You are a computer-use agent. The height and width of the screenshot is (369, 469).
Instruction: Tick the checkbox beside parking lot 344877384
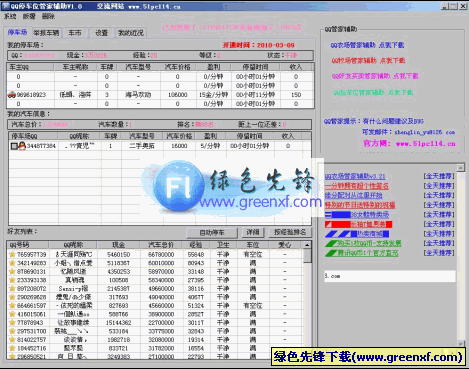14,146
